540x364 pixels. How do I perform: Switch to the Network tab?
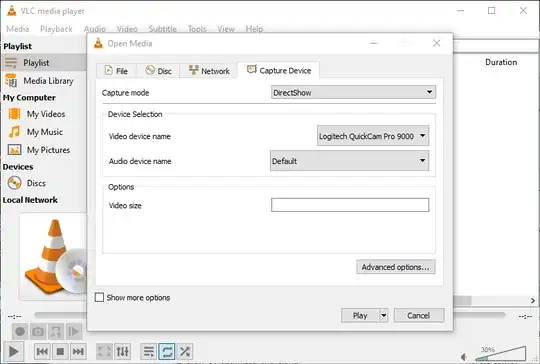point(209,71)
